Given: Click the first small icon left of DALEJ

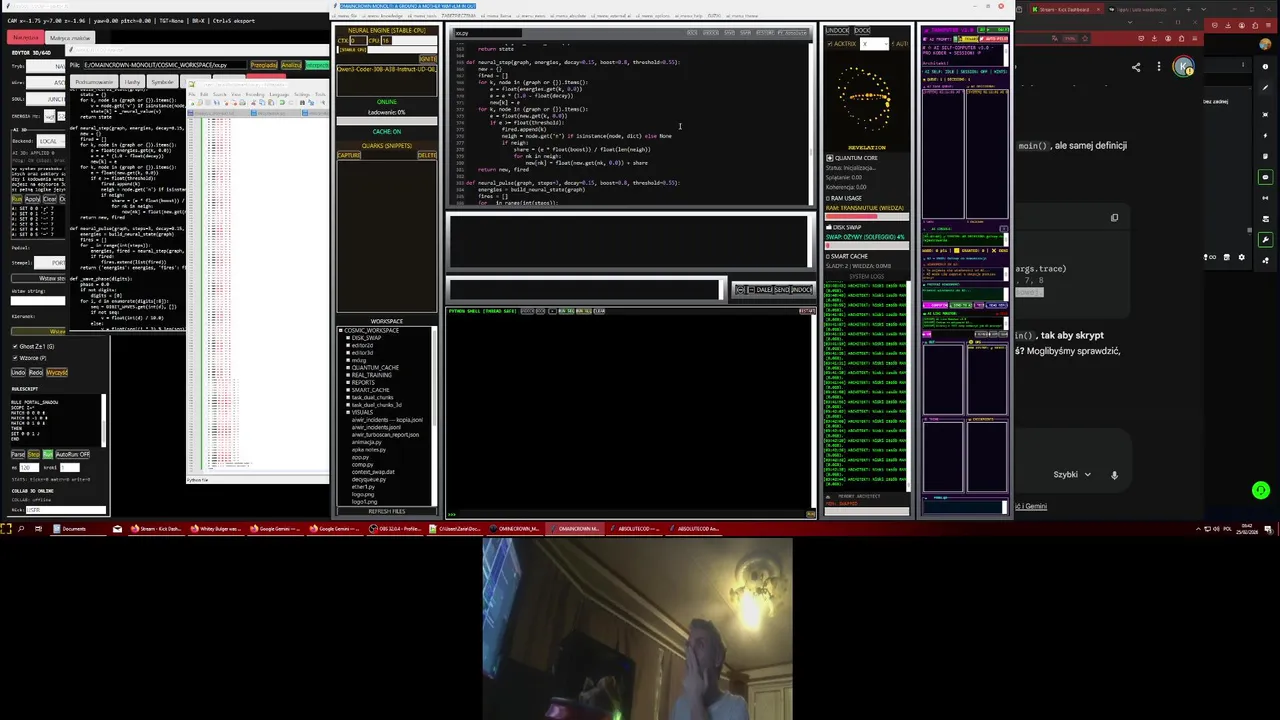Looking at the screenshot, I should point(740,289).
